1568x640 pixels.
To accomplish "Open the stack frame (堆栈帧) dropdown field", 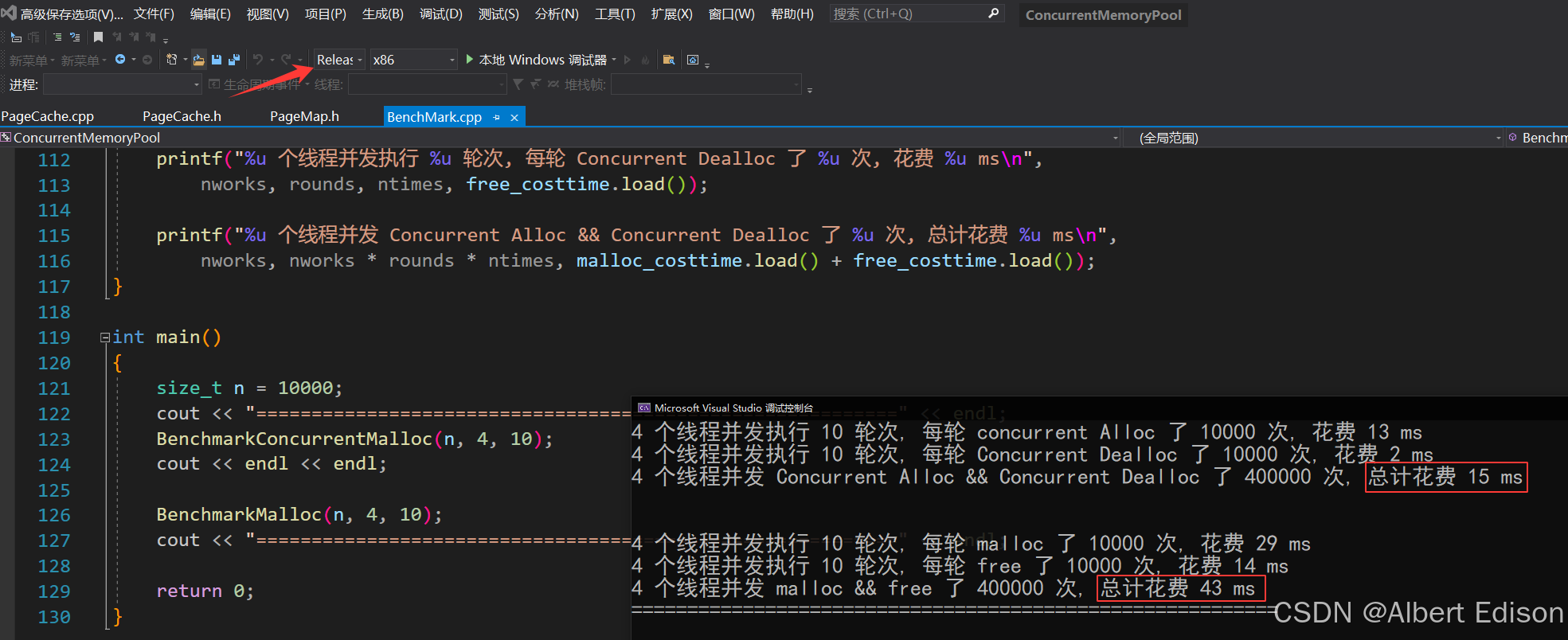I will [706, 84].
